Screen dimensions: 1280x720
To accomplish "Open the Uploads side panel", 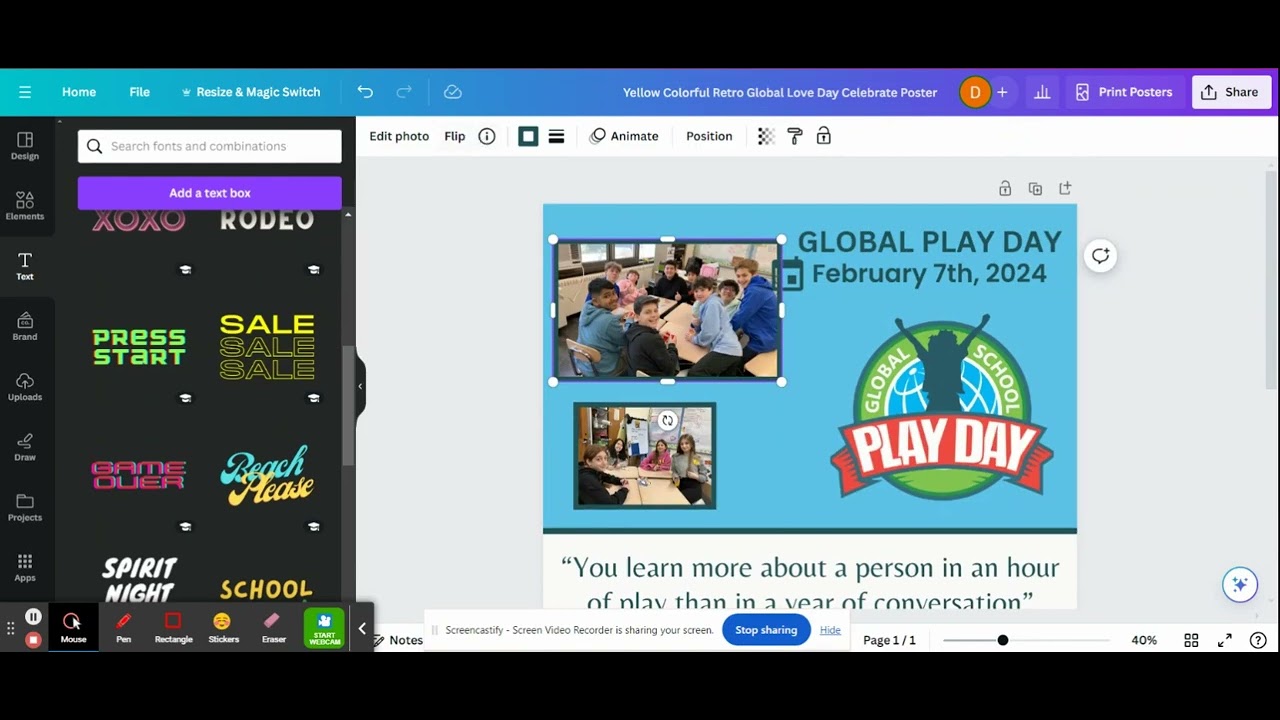I will 25,386.
